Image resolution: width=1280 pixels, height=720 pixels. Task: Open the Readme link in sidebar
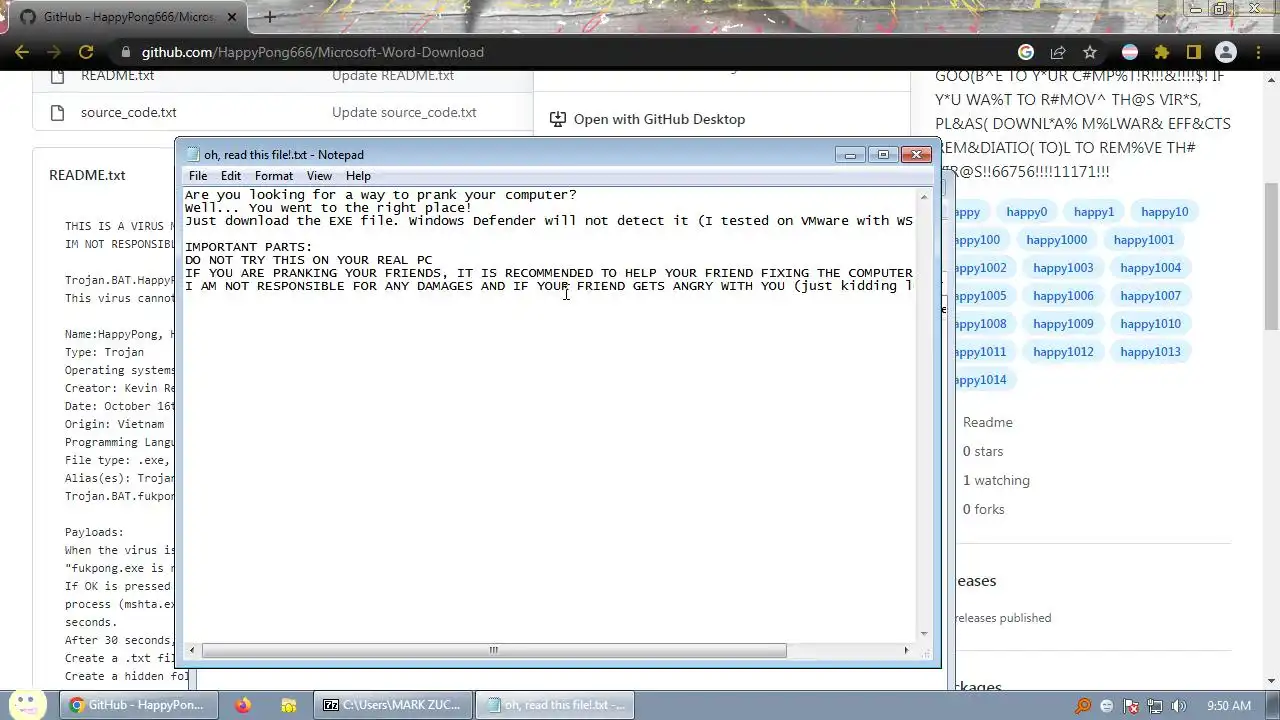pyautogui.click(x=987, y=423)
